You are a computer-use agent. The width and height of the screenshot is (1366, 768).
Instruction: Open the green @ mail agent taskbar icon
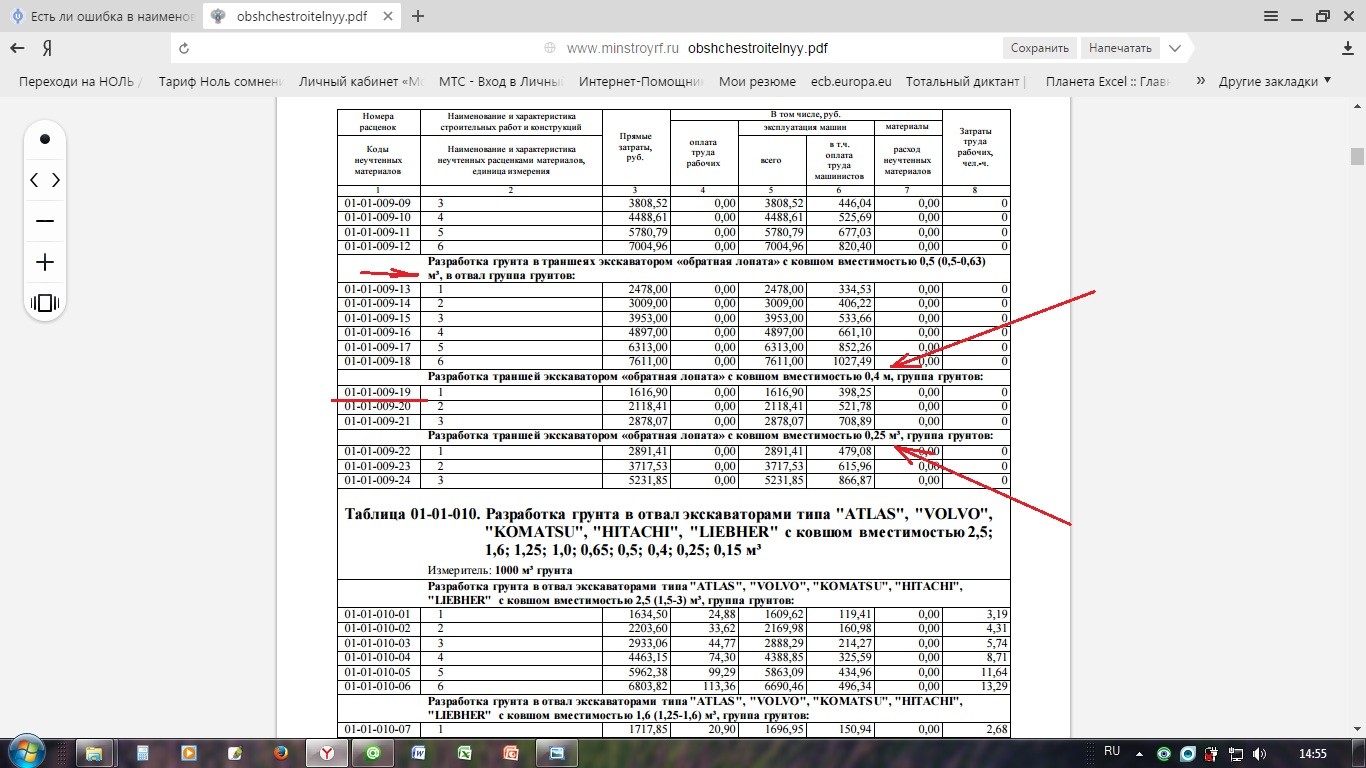point(372,752)
